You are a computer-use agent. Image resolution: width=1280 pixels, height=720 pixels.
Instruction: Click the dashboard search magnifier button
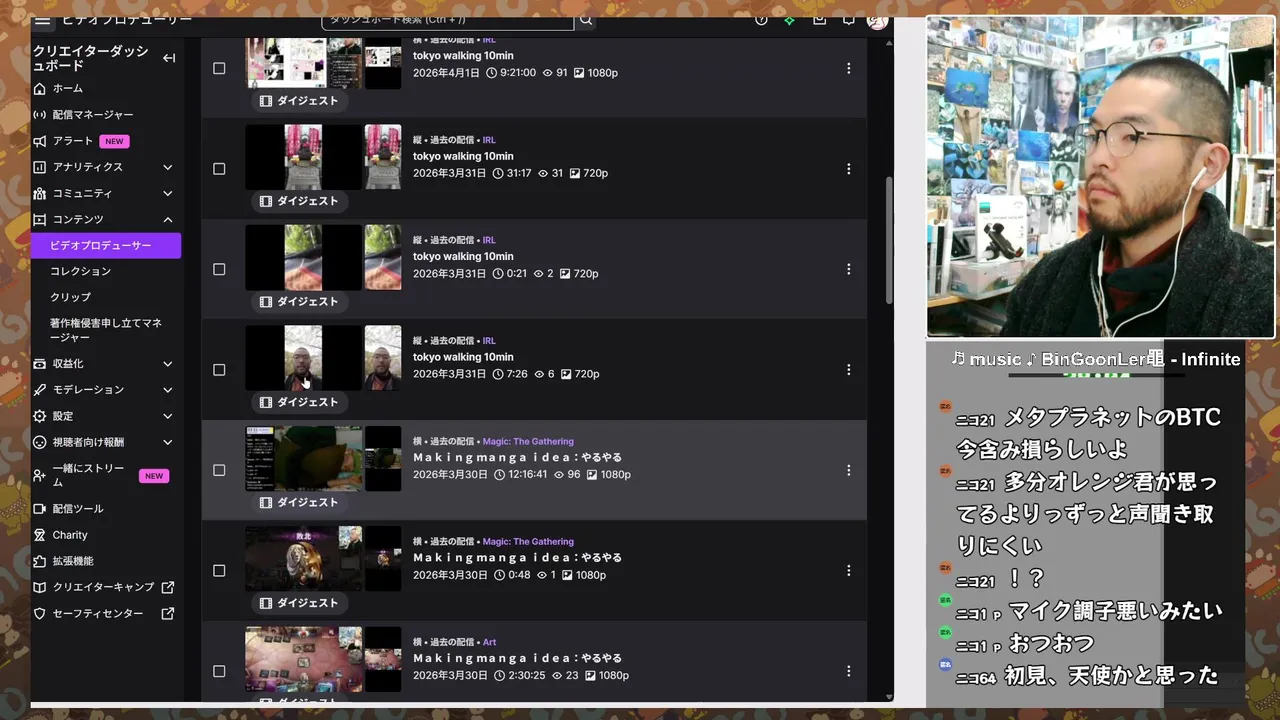(x=586, y=20)
